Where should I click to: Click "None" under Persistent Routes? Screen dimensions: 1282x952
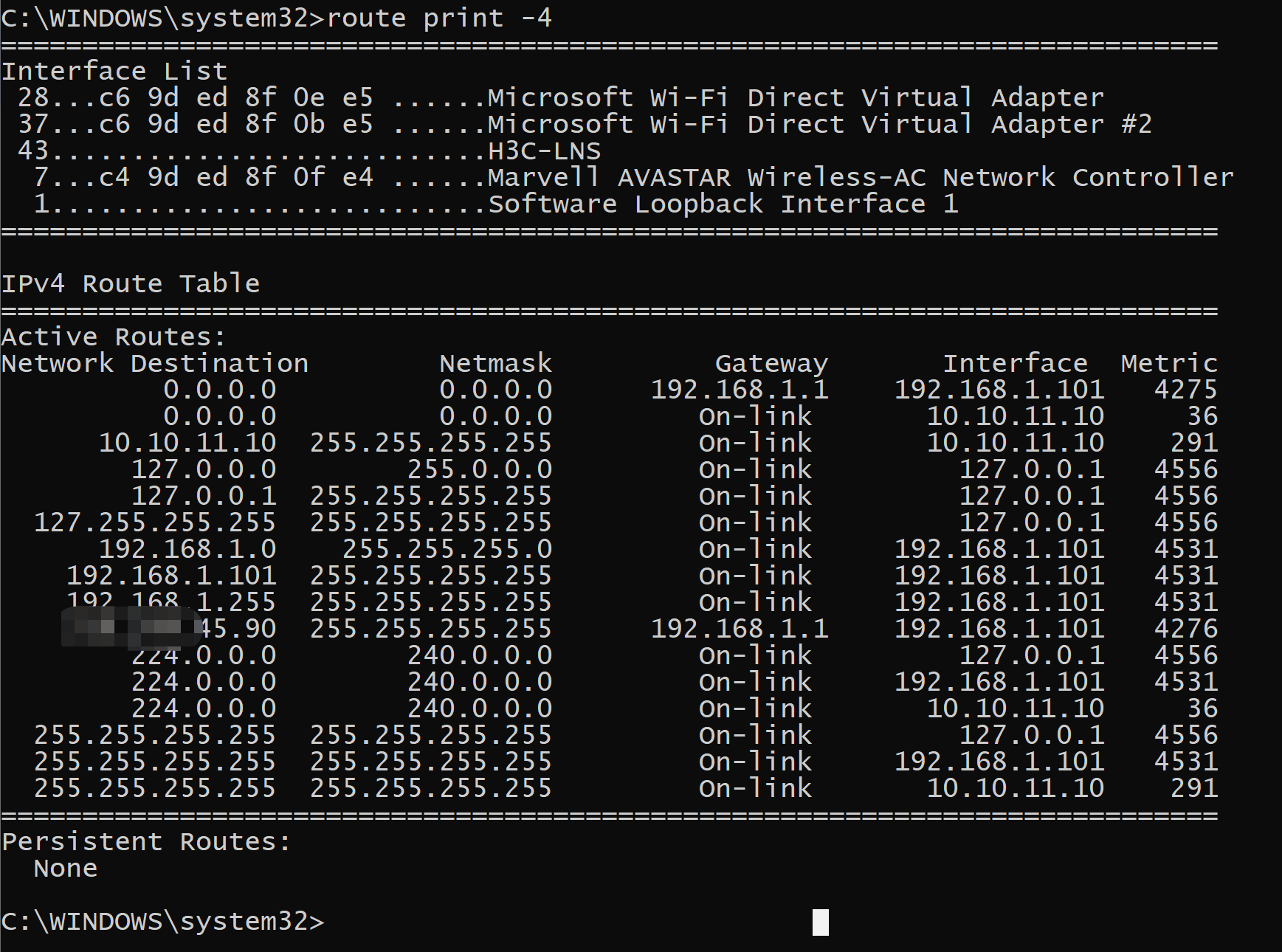66,868
